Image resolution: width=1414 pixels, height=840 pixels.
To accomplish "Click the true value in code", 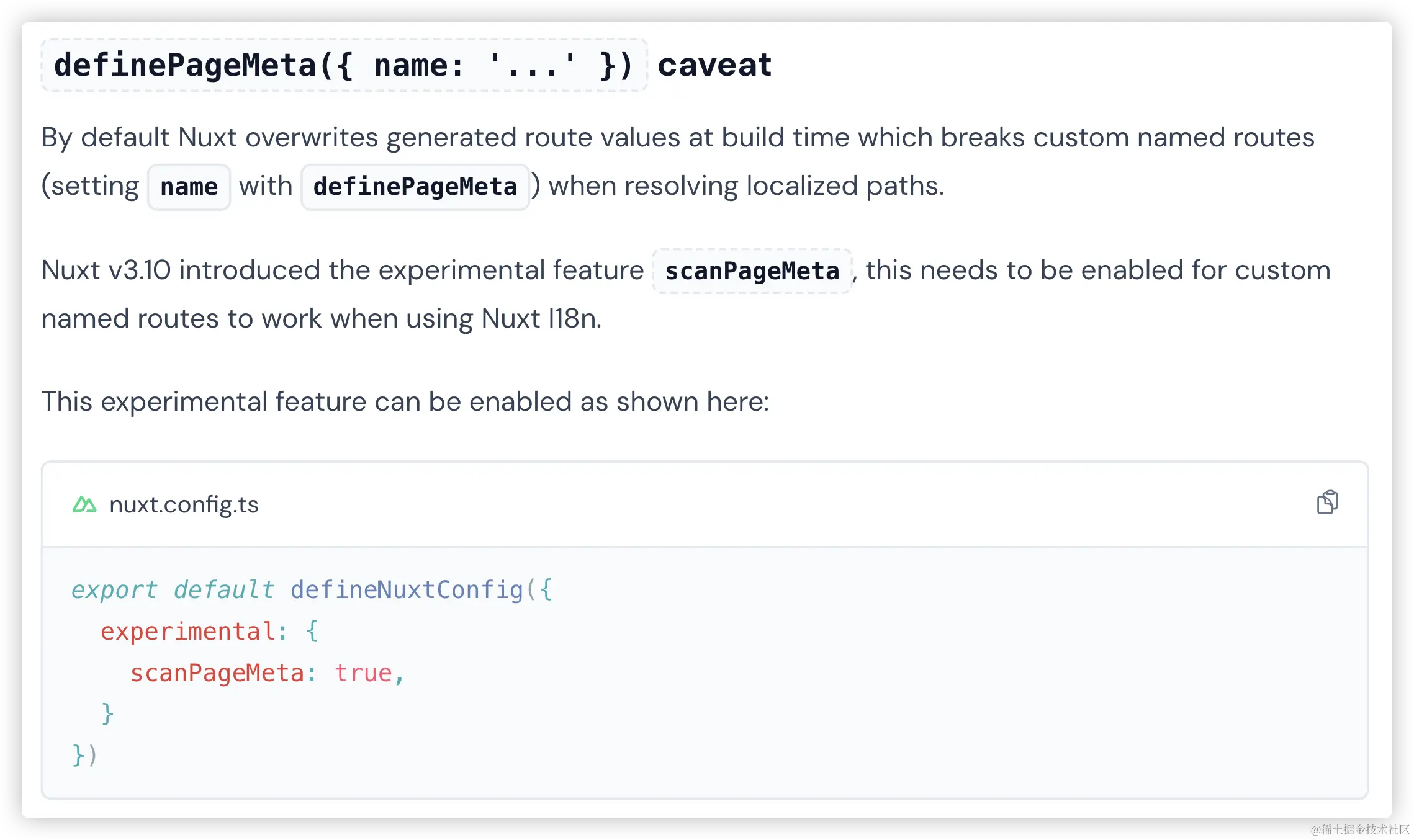I will pos(363,672).
